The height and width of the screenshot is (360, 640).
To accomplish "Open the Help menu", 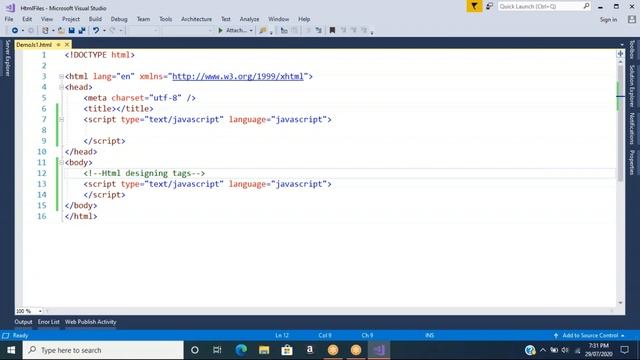I will pyautogui.click(x=304, y=19).
